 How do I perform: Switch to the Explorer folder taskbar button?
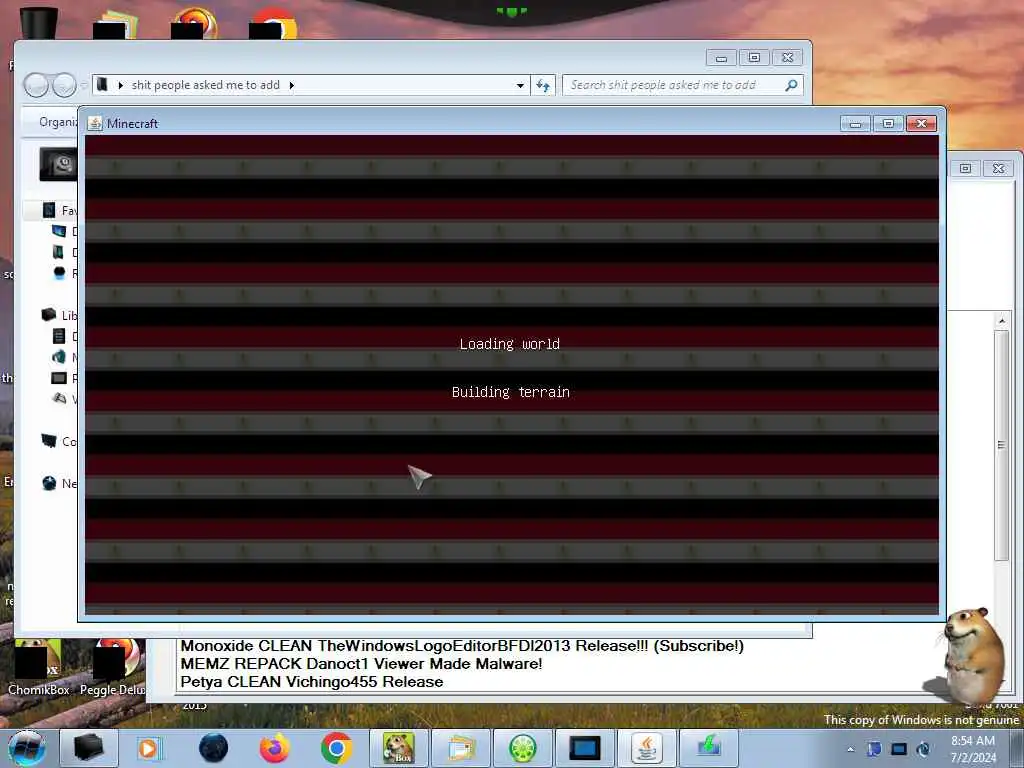click(x=461, y=748)
